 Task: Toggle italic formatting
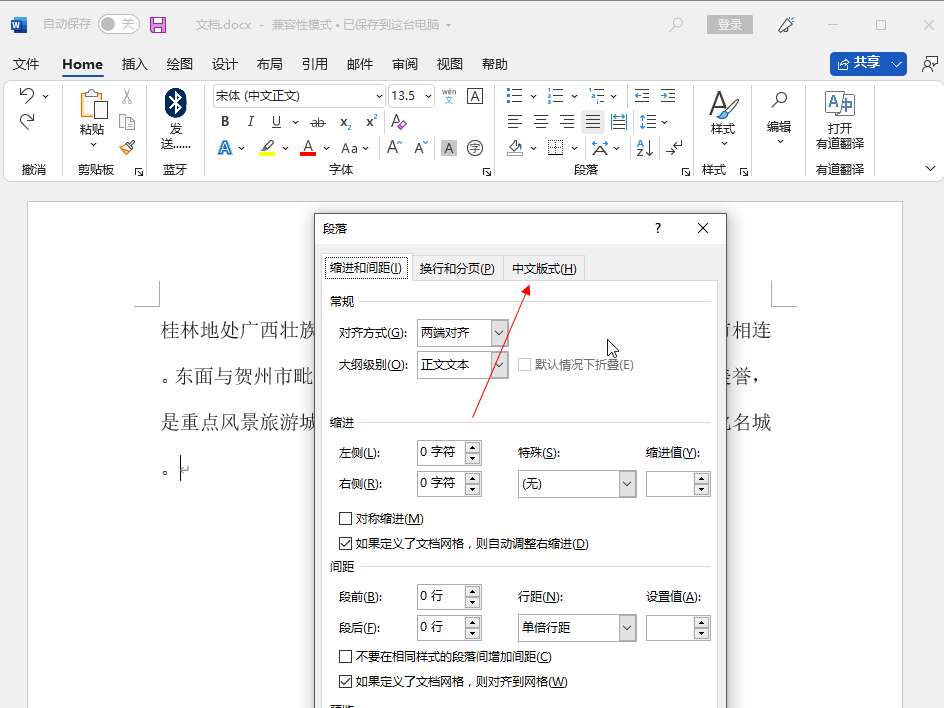point(250,122)
